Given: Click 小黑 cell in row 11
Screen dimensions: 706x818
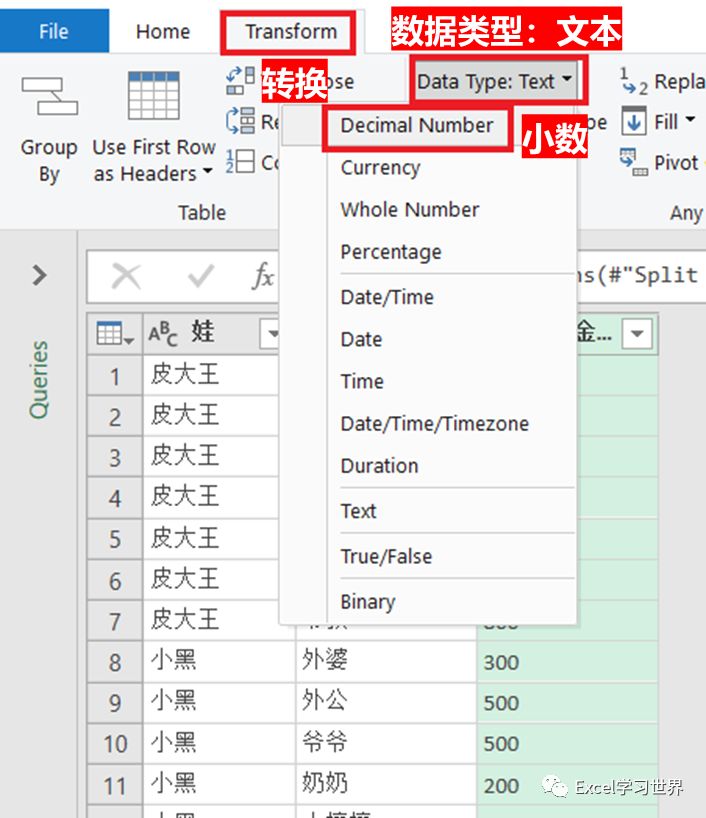Looking at the screenshot, I should pyautogui.click(x=219, y=785).
